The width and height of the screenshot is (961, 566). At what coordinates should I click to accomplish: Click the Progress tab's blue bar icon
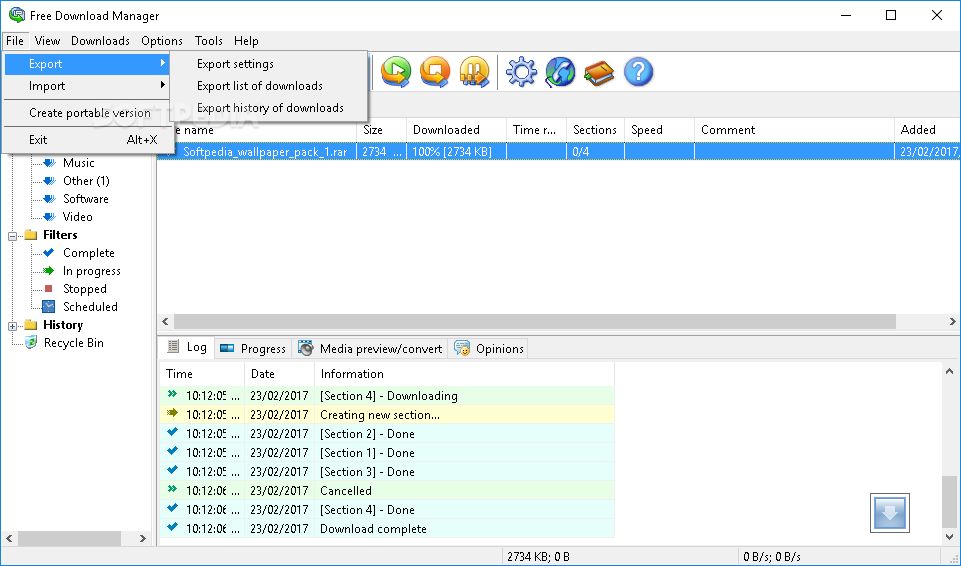(x=227, y=349)
